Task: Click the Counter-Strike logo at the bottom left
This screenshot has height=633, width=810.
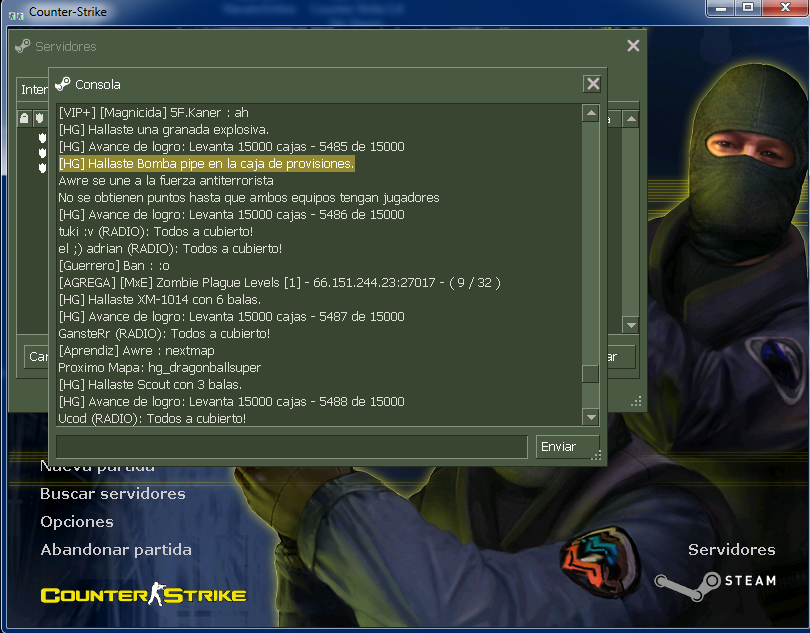Action: click(x=143, y=594)
